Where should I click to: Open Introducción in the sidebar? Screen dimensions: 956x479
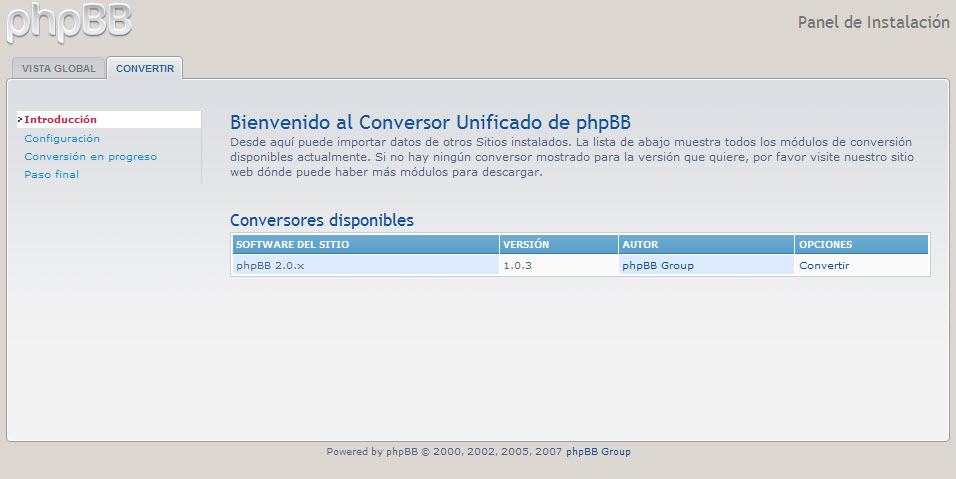tap(61, 120)
